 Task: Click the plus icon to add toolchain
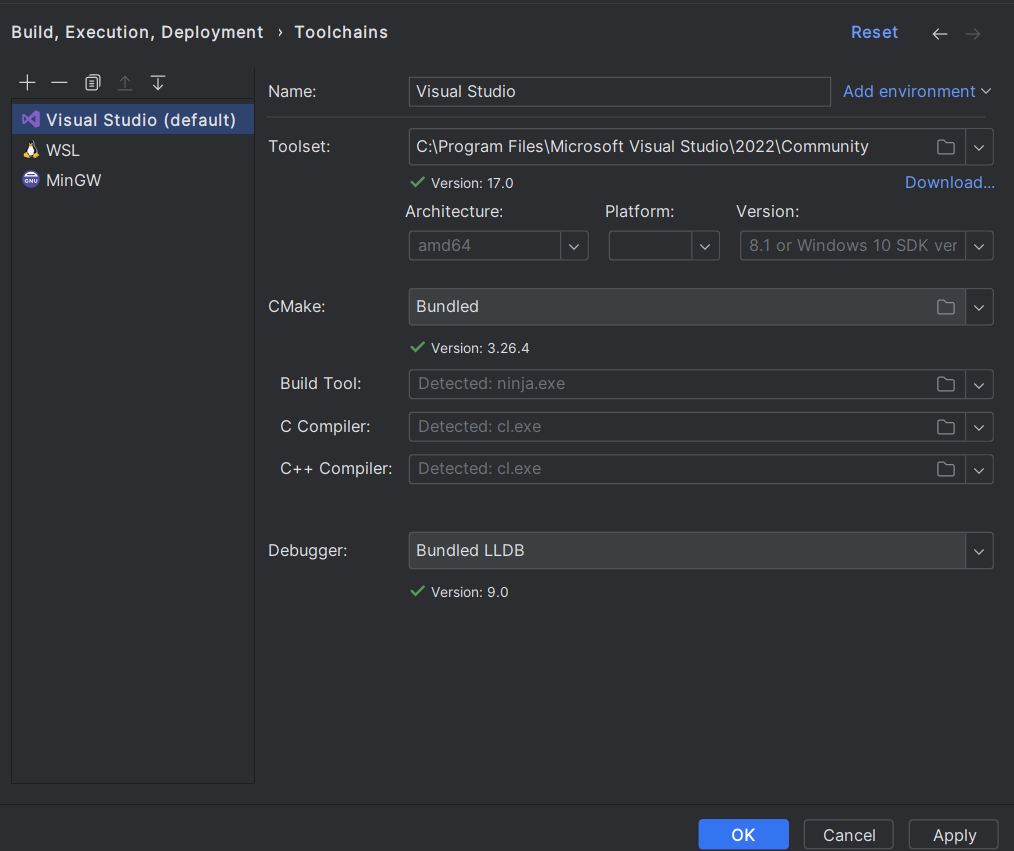[x=27, y=83]
